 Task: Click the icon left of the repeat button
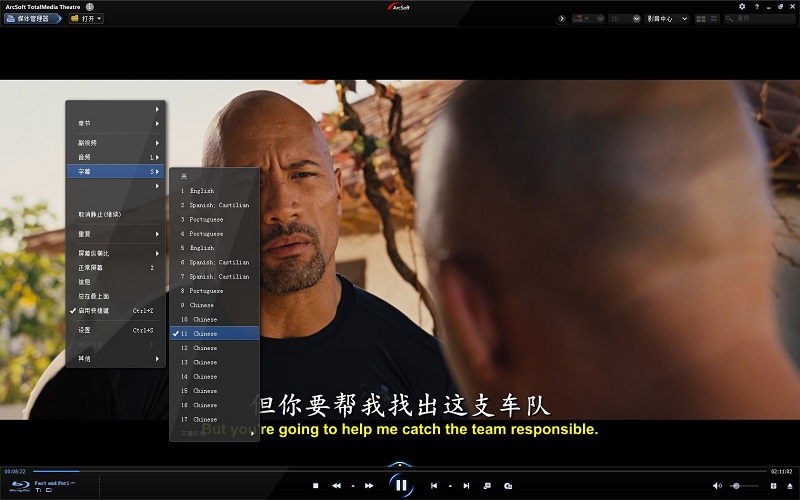487,486
